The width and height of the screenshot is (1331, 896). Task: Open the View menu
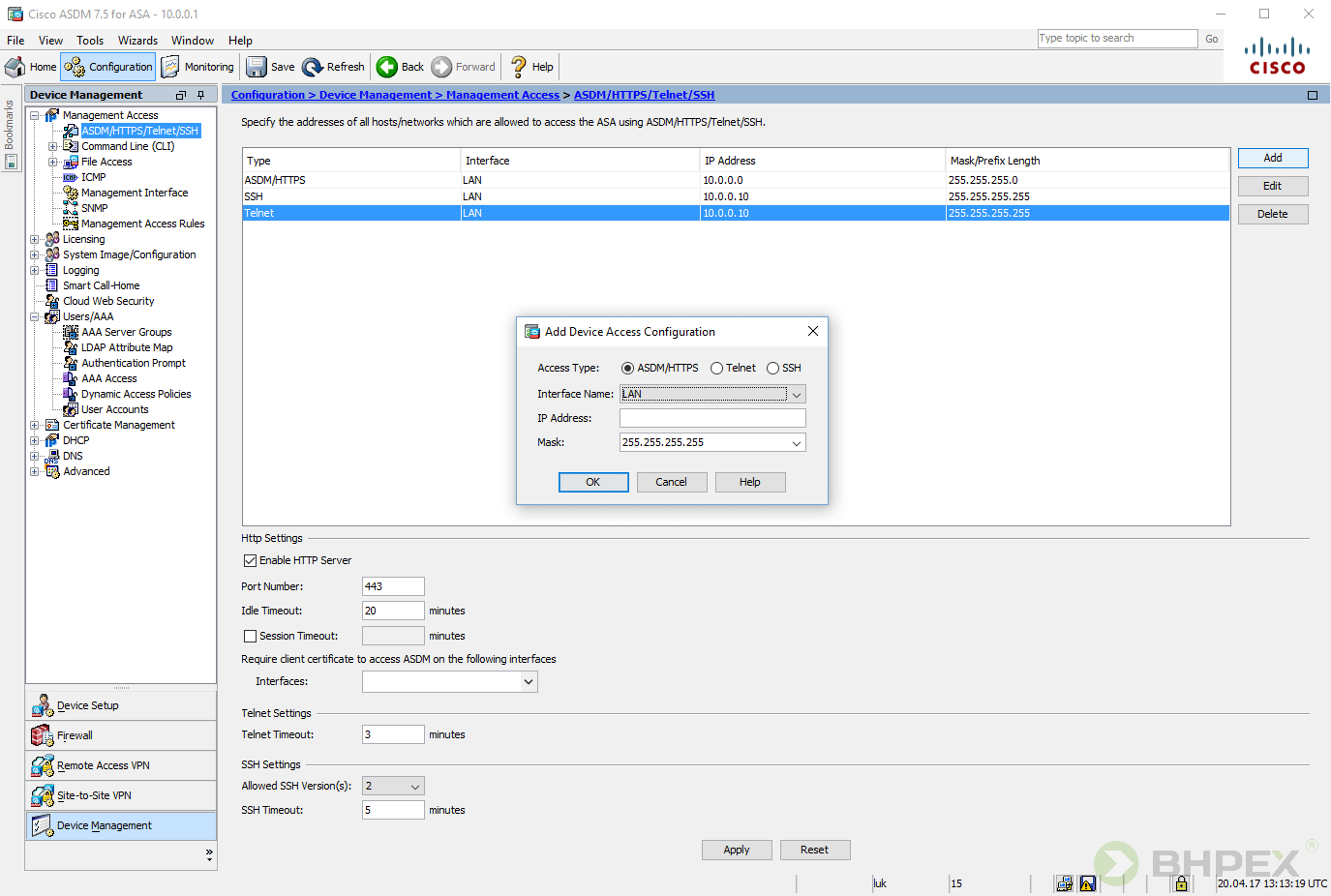(50, 41)
